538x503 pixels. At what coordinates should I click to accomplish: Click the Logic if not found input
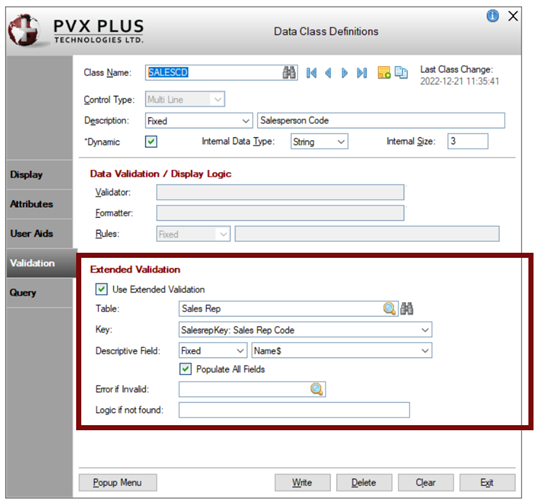coord(294,410)
